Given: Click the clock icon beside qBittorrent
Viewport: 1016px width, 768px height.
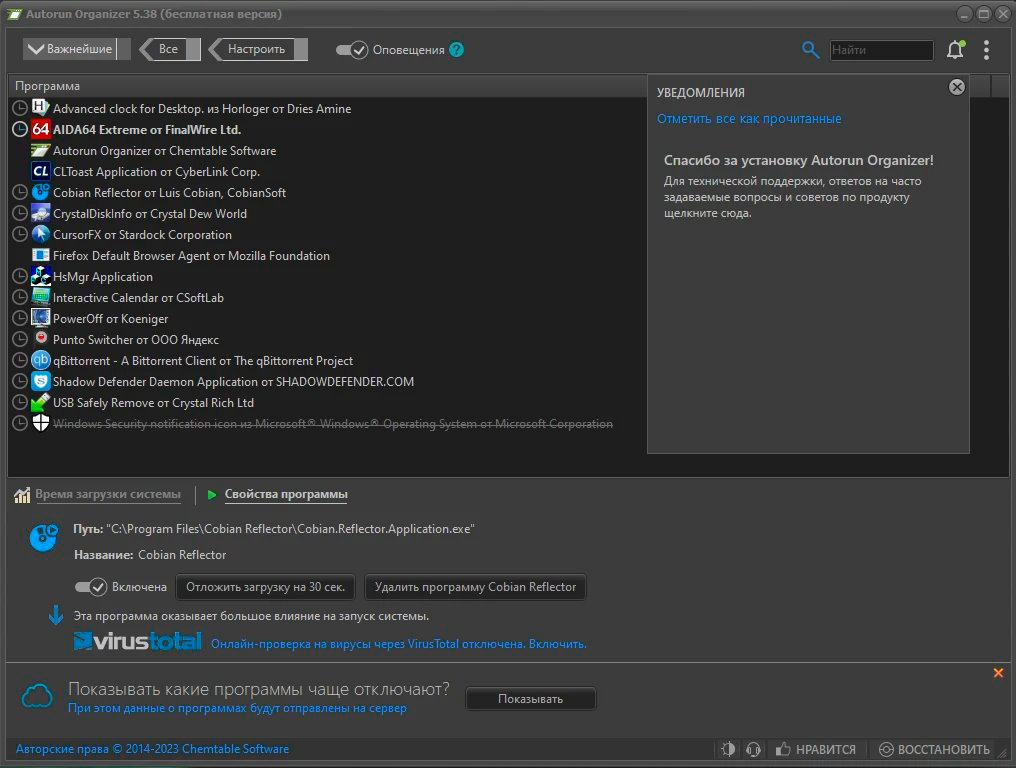Looking at the screenshot, I should [x=20, y=360].
